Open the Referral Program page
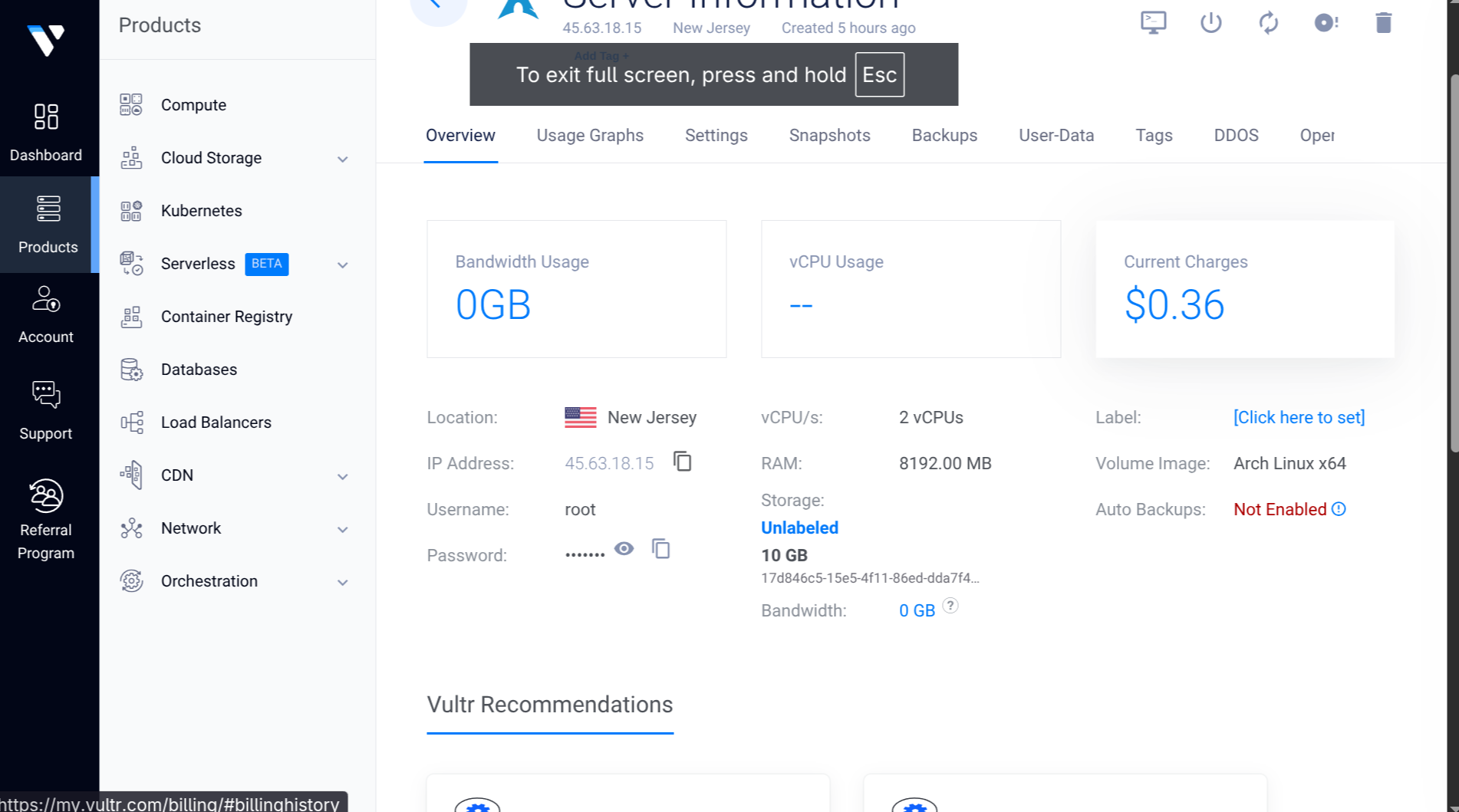Image resolution: width=1459 pixels, height=812 pixels. [46, 520]
